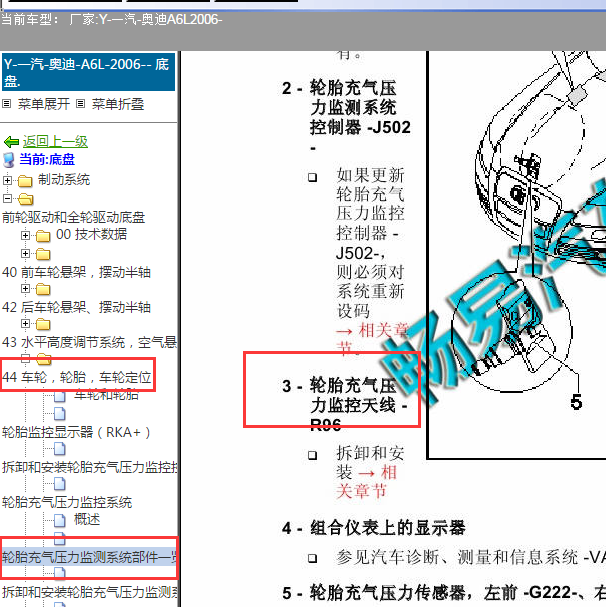Select tree item 前轮驱动和全轮驱动底盘
Screen dimensions: 606x607
pos(74,217)
